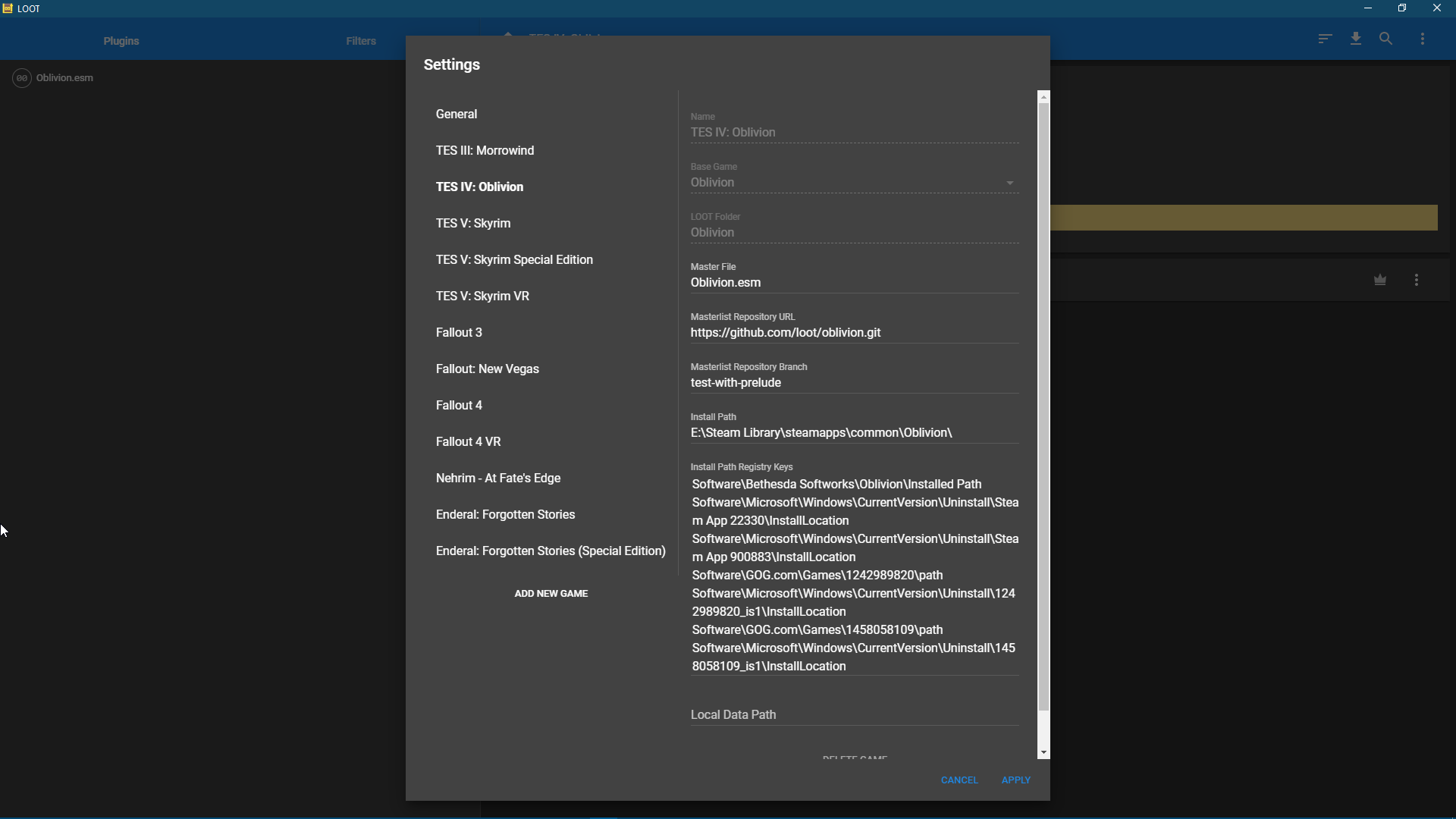Viewport: 1456px width, 819px height.
Task: Click ADD NEW GAME
Action: click(551, 593)
